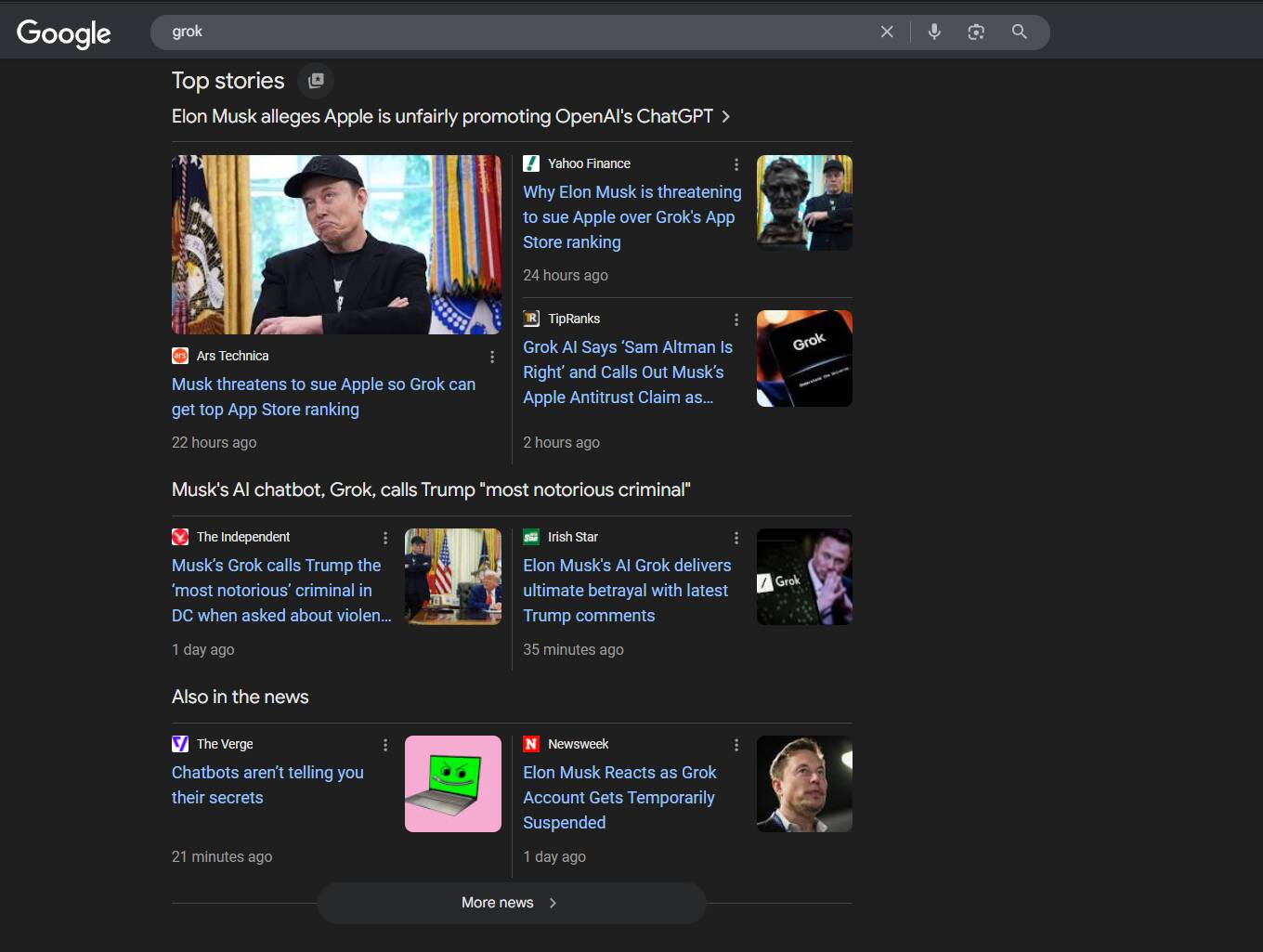Viewport: 1263px width, 952px height.
Task: Open the Top stories collection icon
Action: click(x=316, y=81)
